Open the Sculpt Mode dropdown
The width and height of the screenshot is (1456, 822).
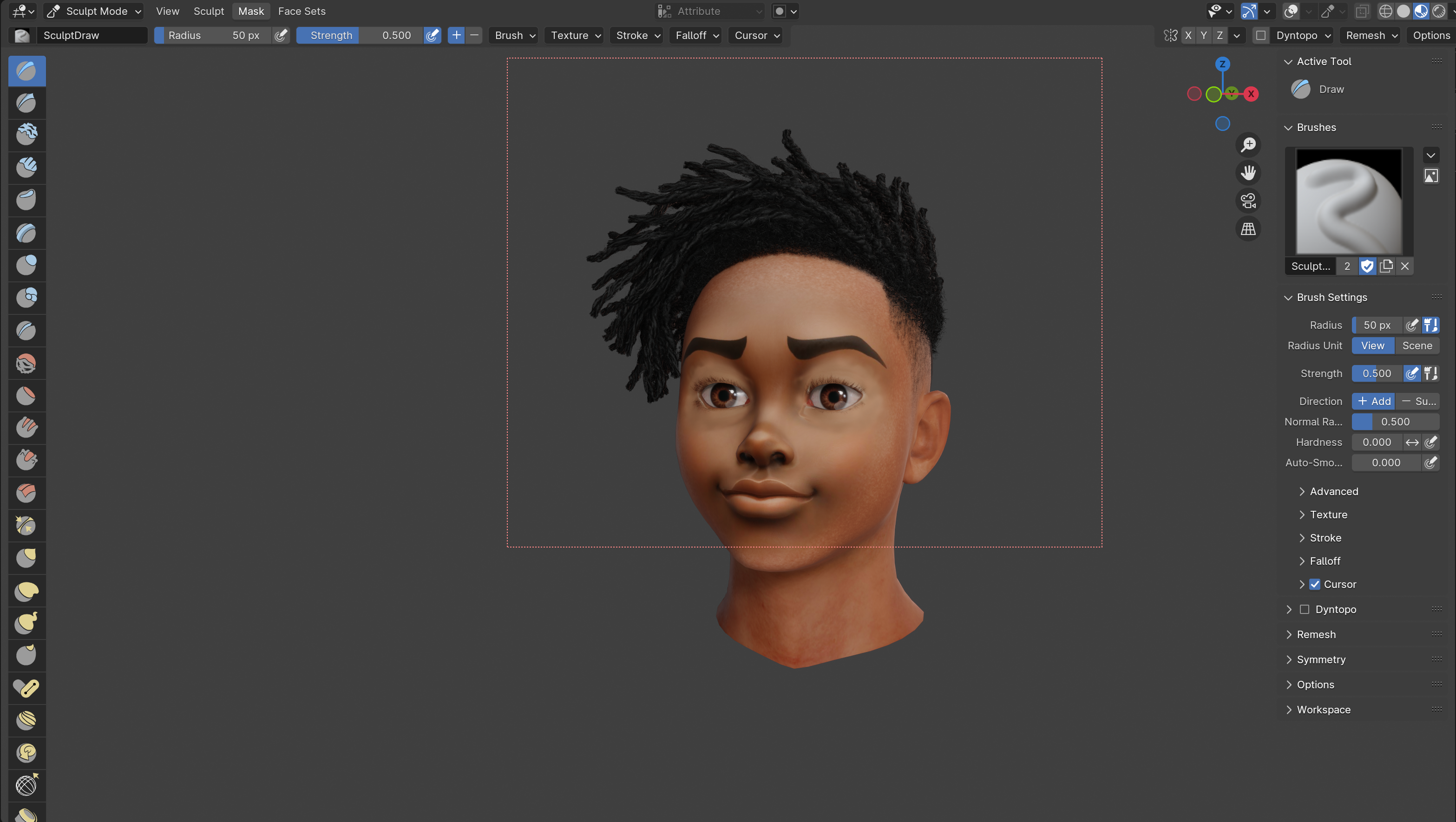tap(94, 11)
